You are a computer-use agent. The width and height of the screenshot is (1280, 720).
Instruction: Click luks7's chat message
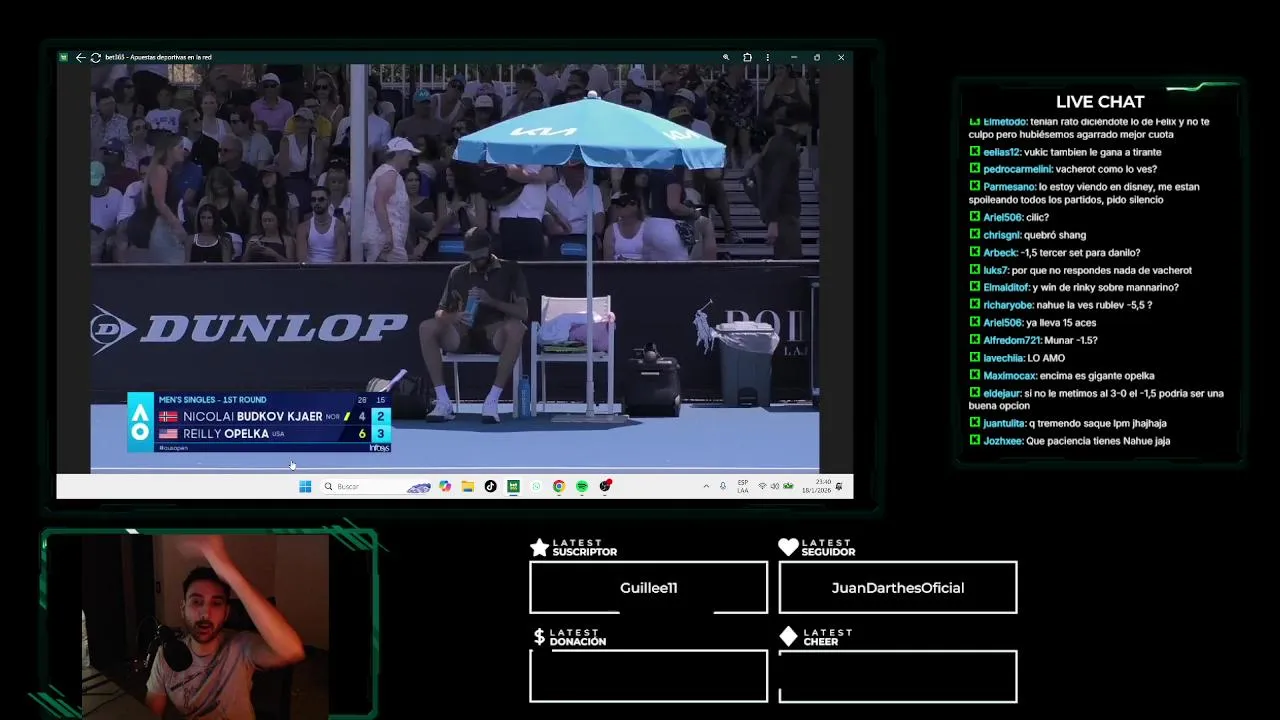[1080, 270]
